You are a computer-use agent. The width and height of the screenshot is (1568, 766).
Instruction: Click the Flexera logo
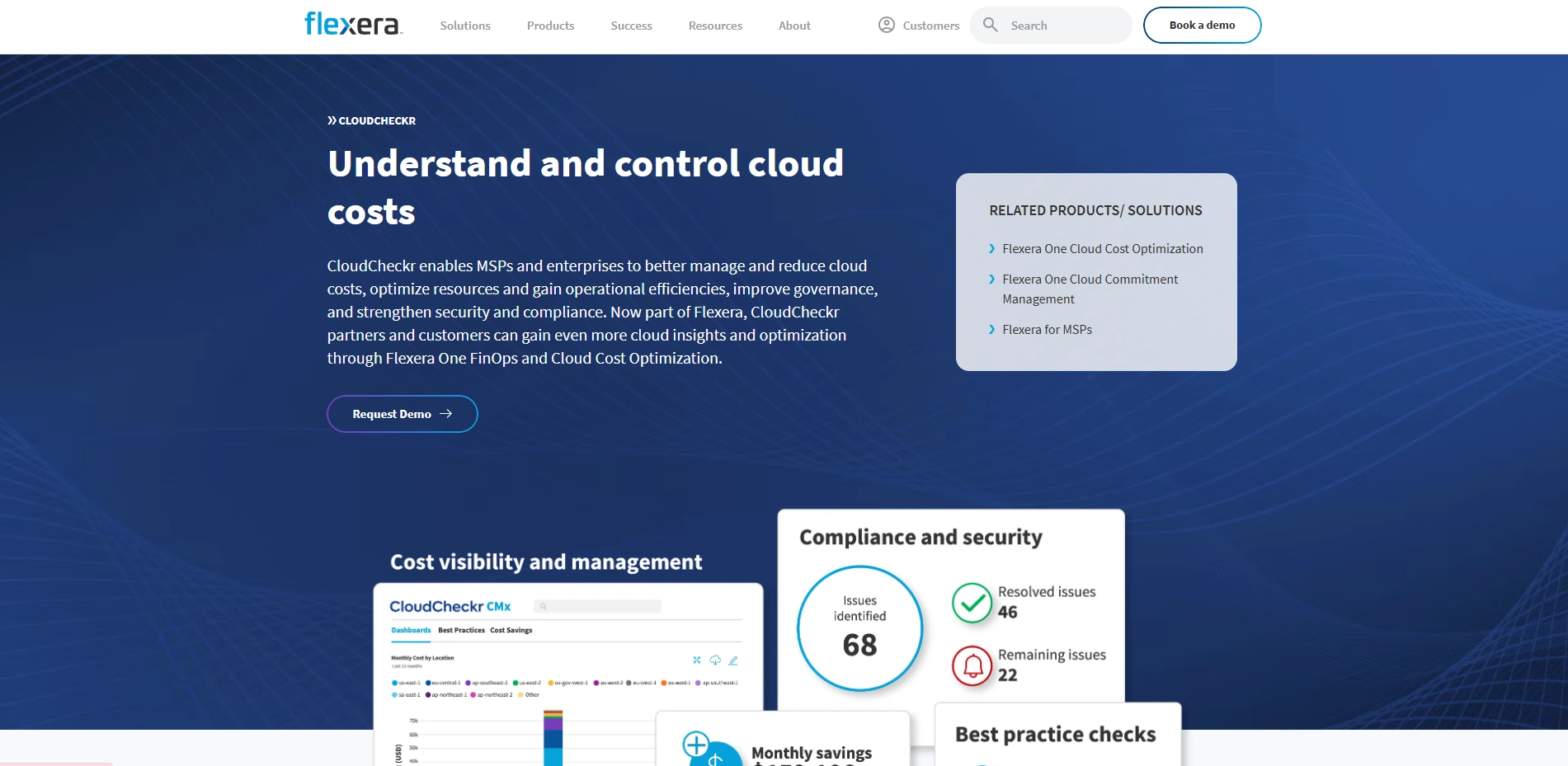click(x=351, y=24)
